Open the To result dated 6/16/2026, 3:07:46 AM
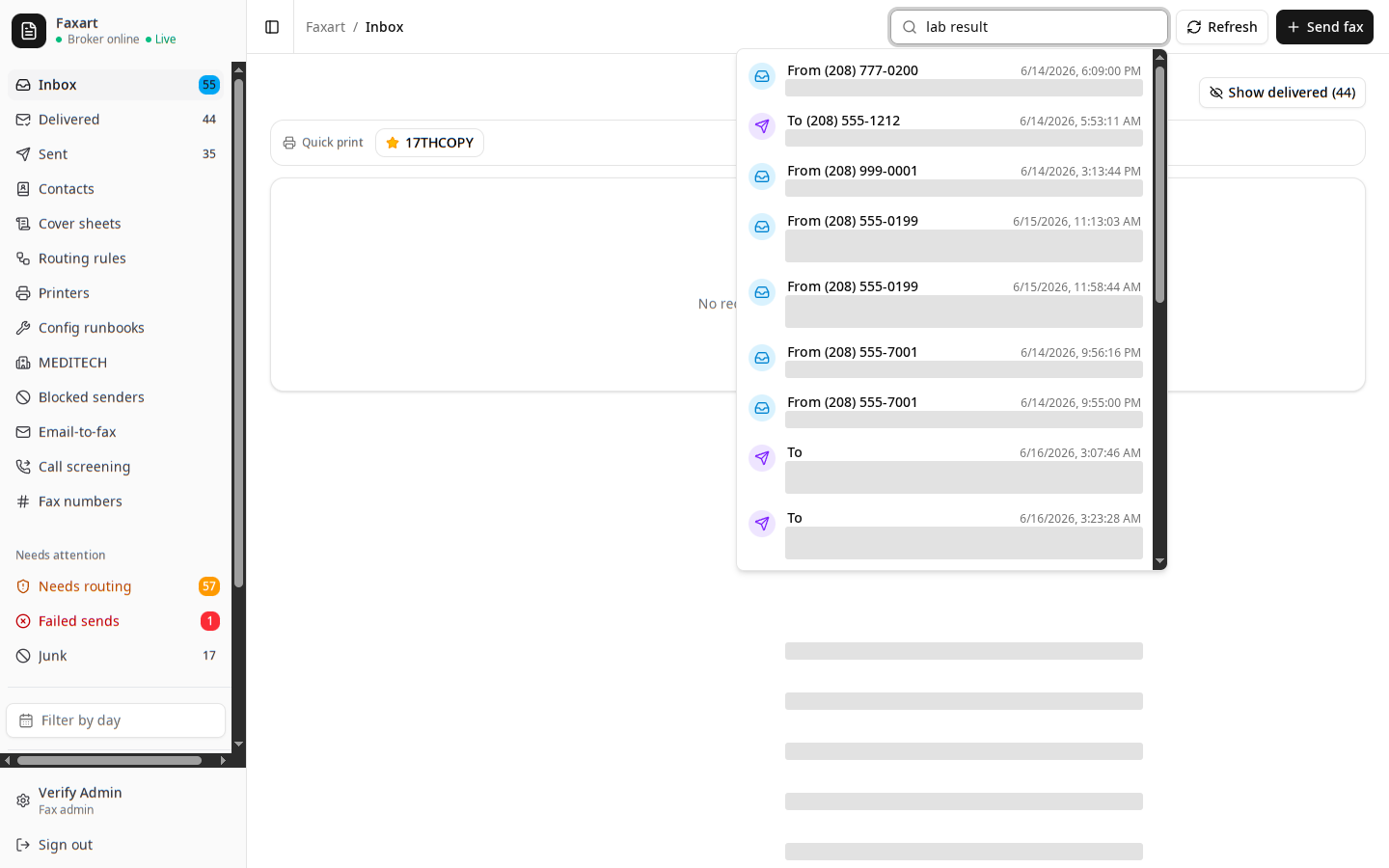The width and height of the screenshot is (1389, 868). tap(945, 470)
